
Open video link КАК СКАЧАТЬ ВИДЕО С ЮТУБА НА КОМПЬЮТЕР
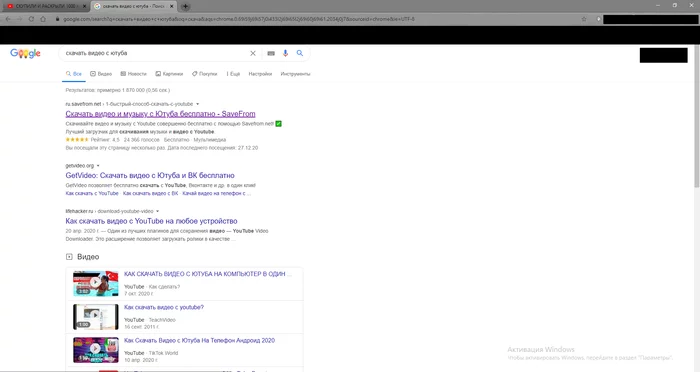pos(208,274)
